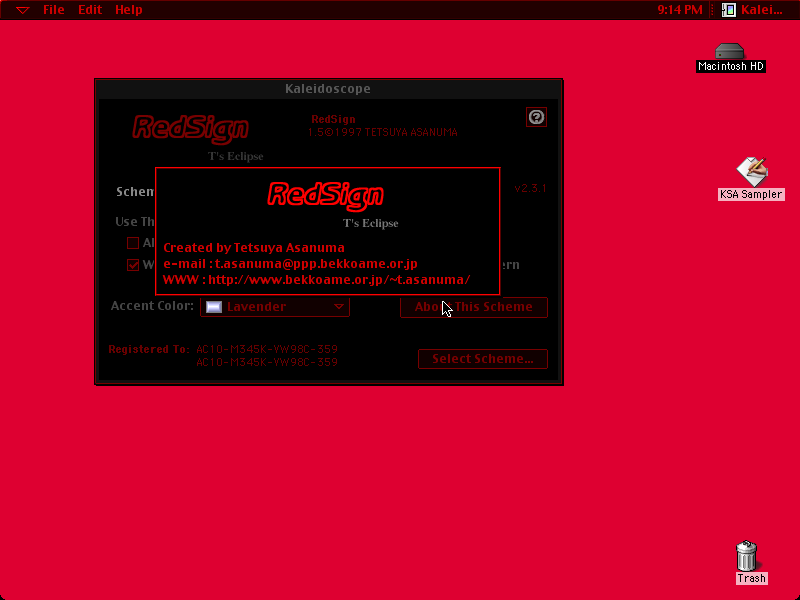800x600 pixels.
Task: Click the Kaleidoscope application menu icon
Action: coord(729,10)
